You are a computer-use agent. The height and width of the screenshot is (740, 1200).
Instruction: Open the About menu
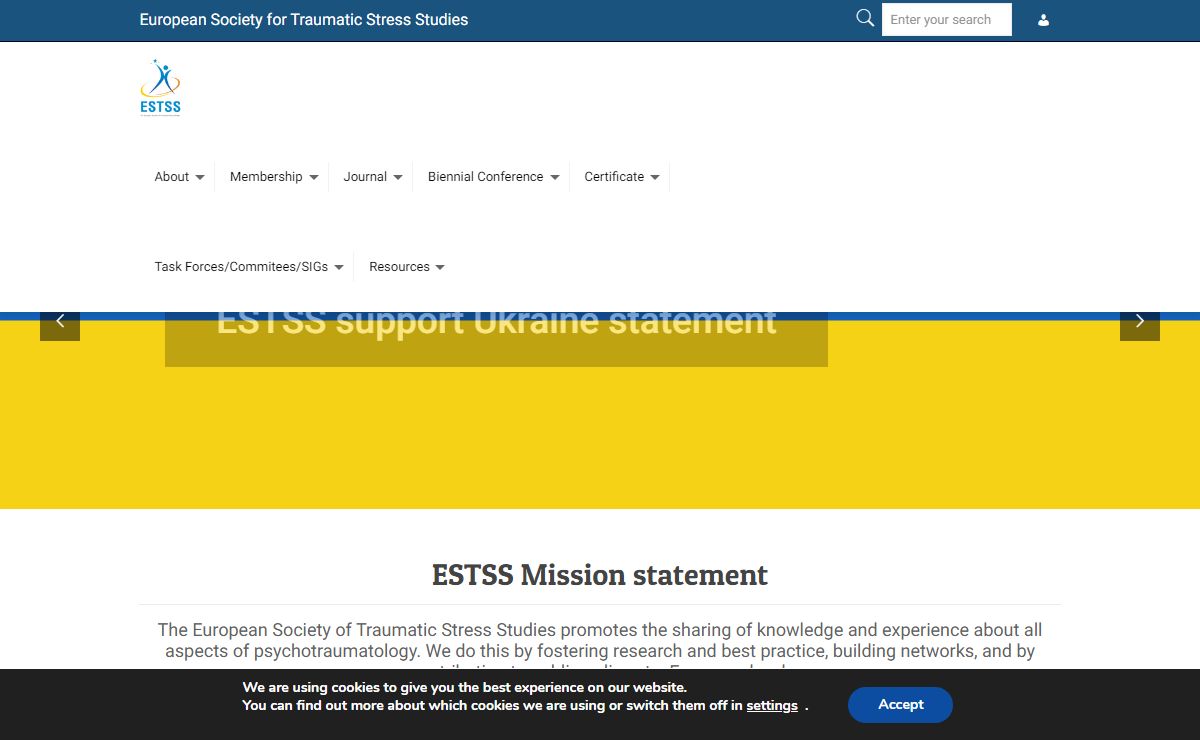171,177
